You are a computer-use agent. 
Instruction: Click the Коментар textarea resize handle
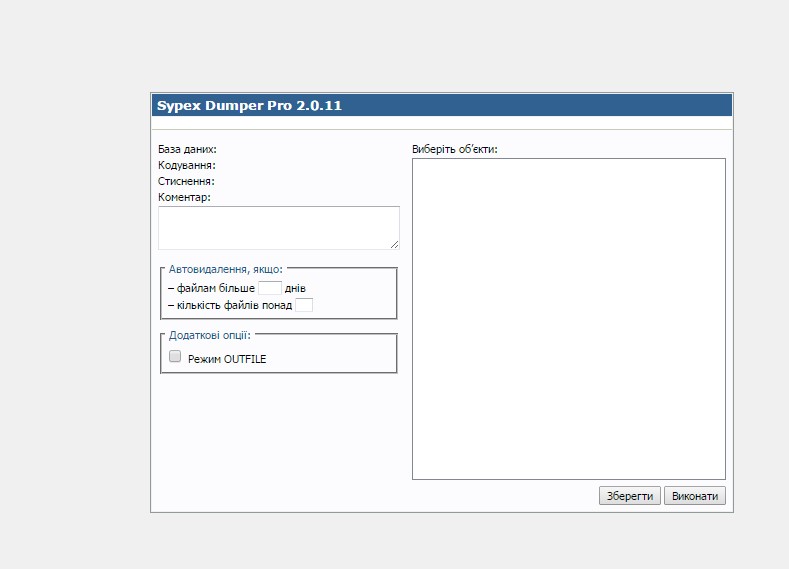click(x=394, y=245)
